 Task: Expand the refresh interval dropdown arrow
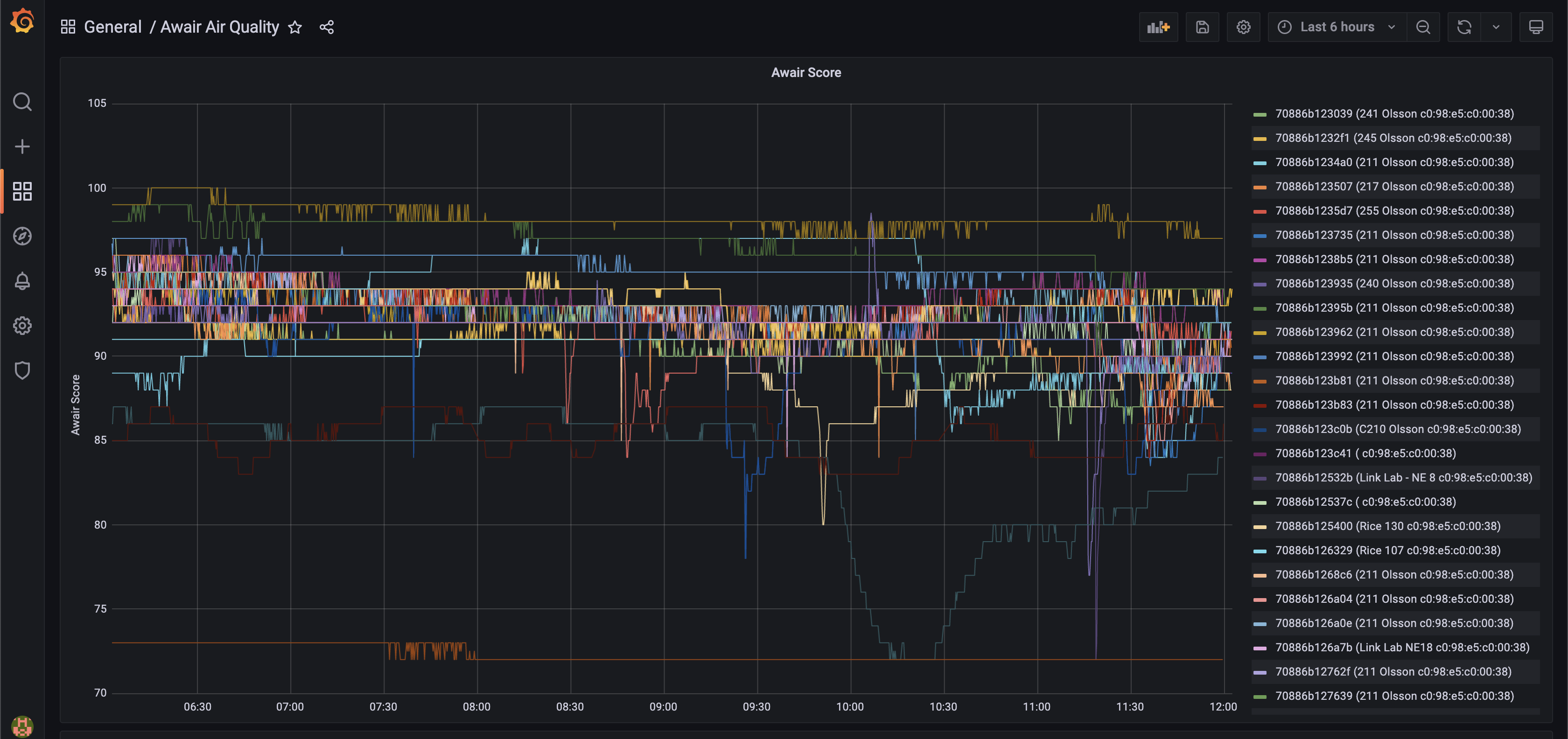click(1496, 28)
